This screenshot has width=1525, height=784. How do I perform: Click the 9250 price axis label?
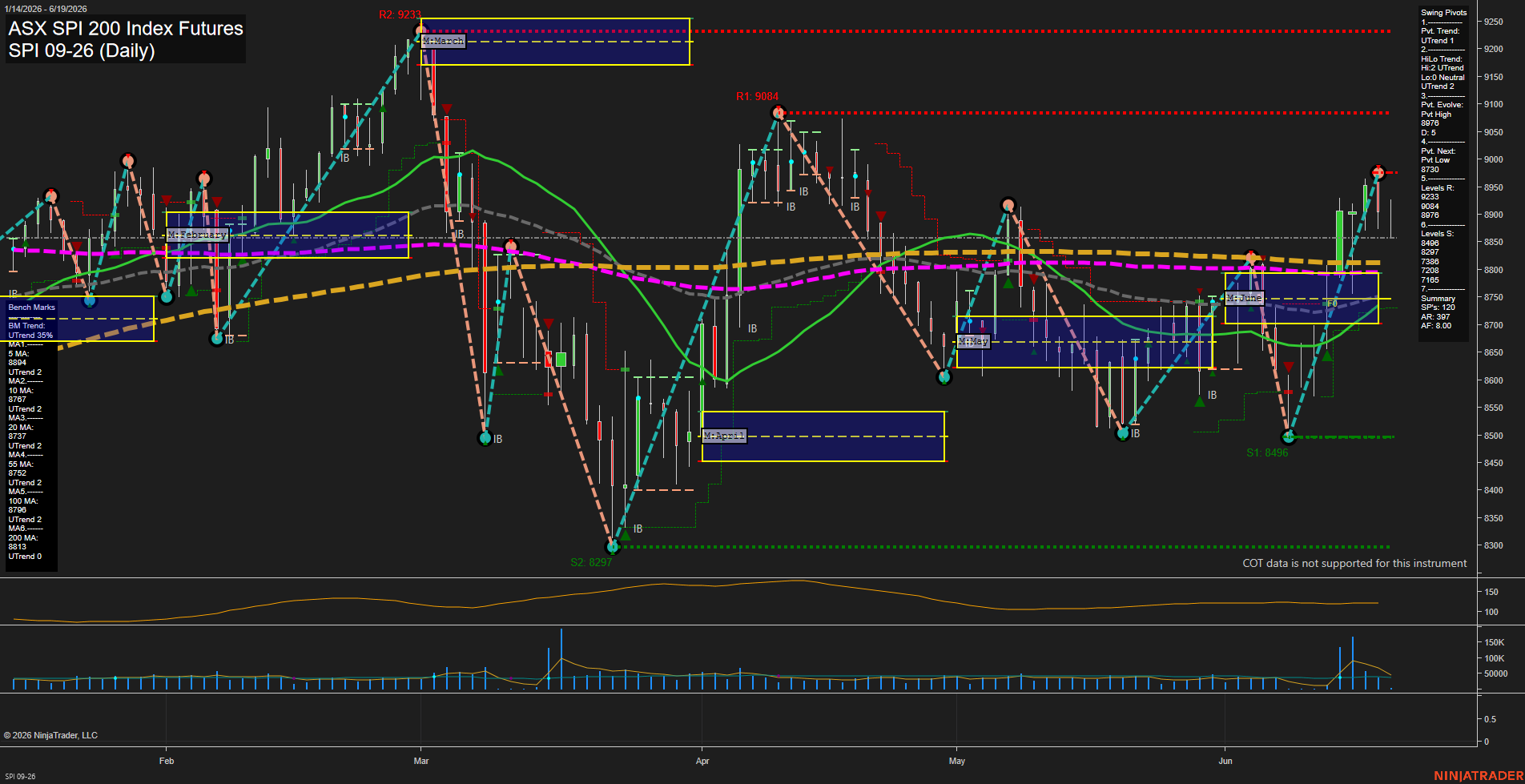point(1493,22)
